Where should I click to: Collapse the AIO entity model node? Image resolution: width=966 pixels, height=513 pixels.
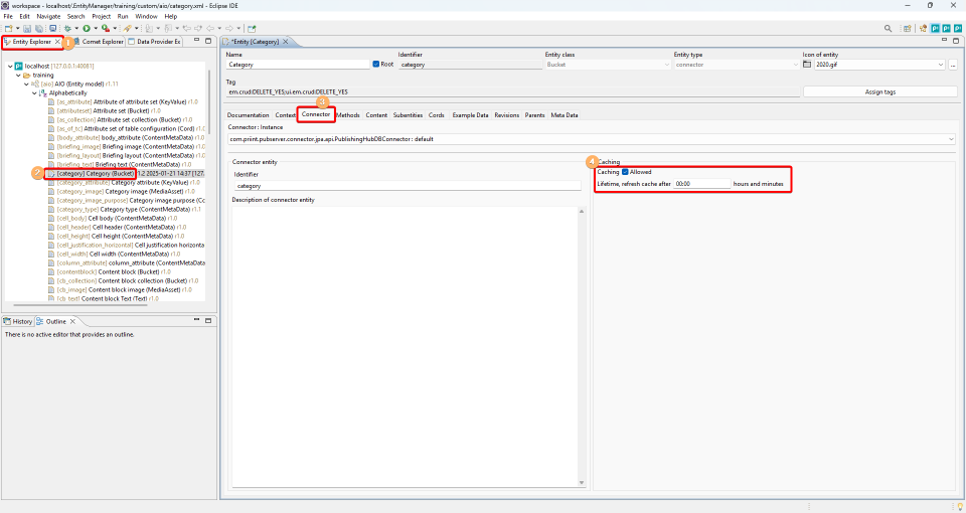[x=26, y=84]
